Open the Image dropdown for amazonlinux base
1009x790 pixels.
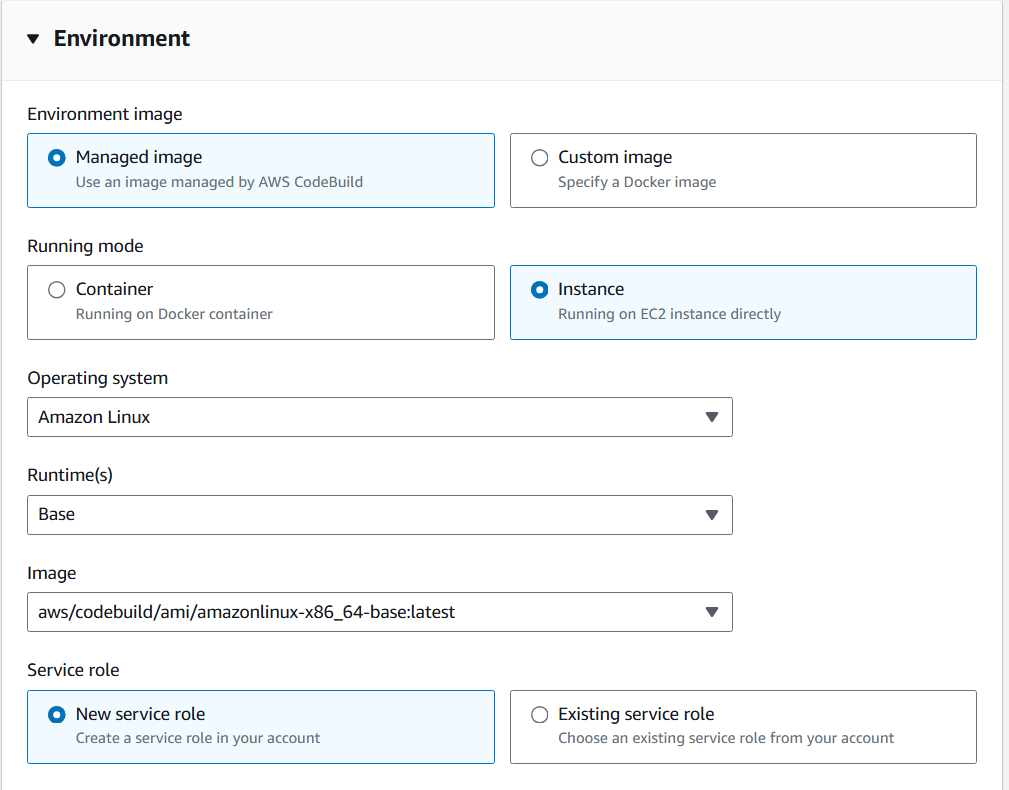coord(380,612)
